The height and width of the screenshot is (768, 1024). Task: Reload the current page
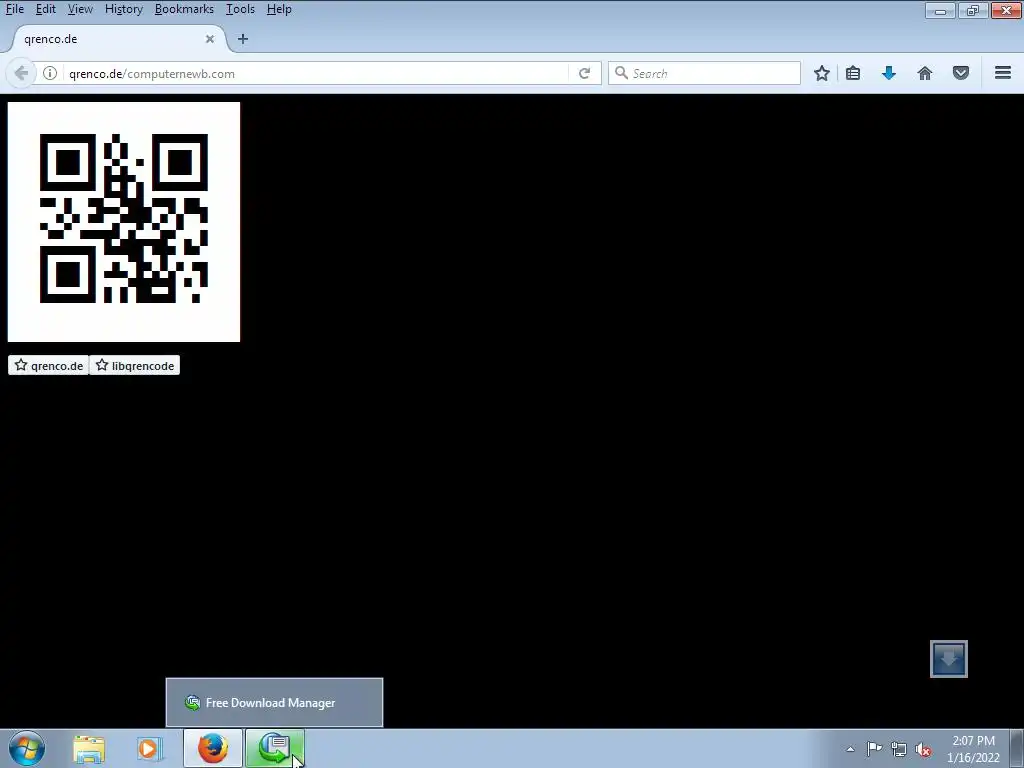pyautogui.click(x=584, y=73)
